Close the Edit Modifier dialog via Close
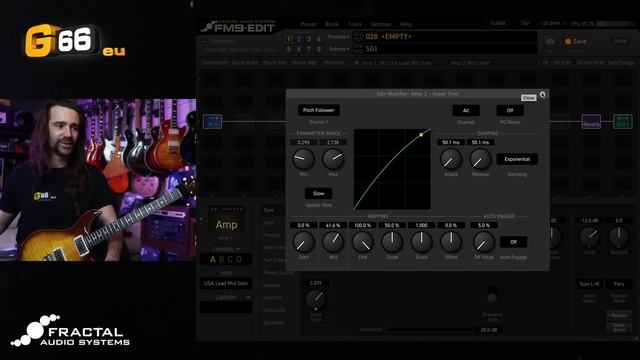The image size is (640, 360). 528,98
